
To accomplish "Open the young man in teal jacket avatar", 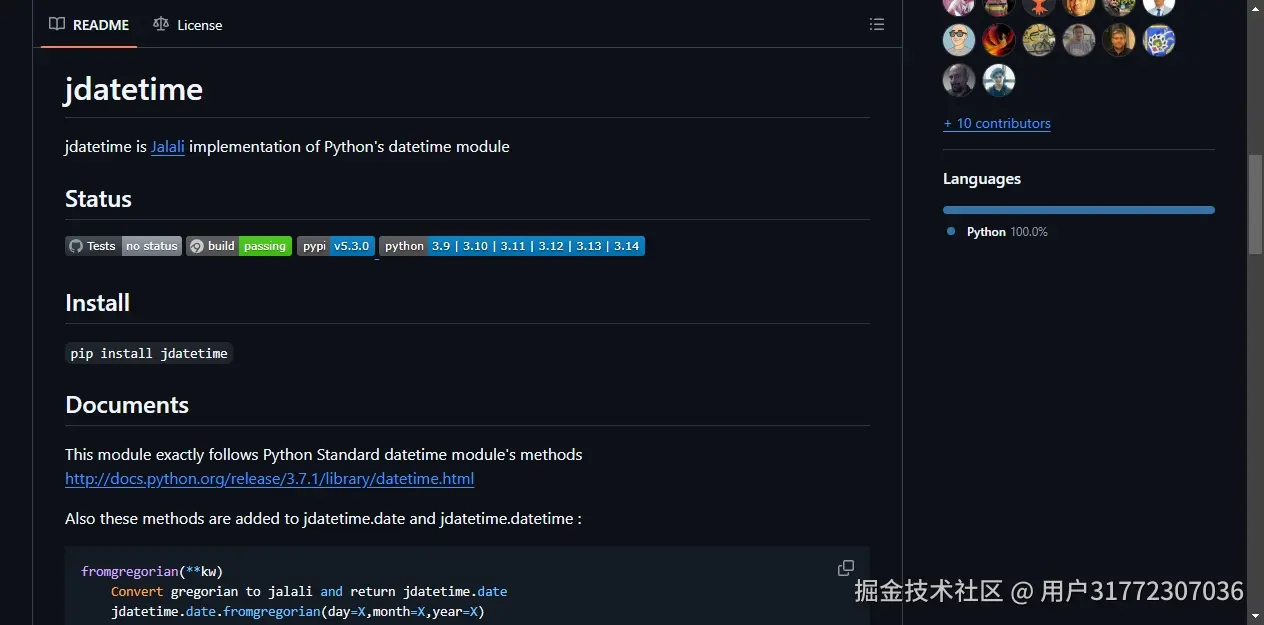I will pyautogui.click(x=999, y=80).
